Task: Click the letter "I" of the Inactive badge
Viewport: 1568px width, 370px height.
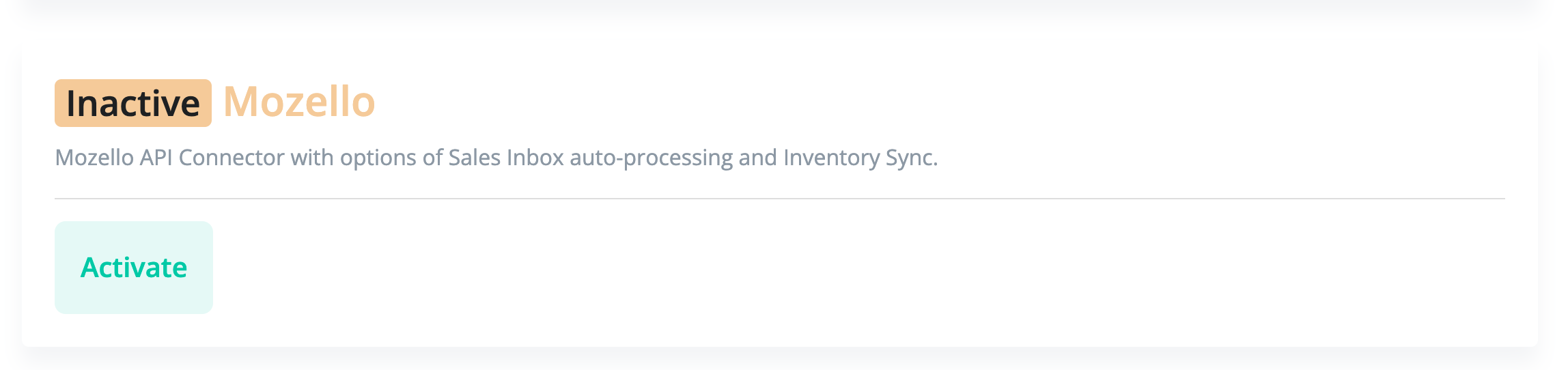Action: [x=72, y=103]
